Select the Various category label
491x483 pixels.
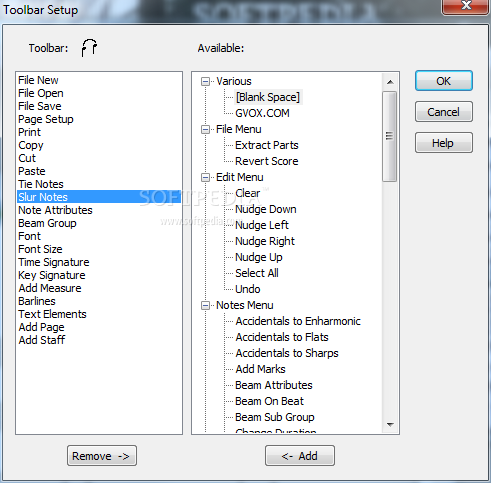coord(234,81)
